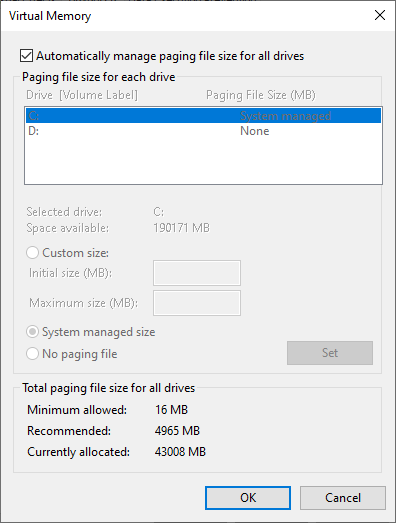This screenshot has height=523, width=396.
Task: Click the Set button
Action: click(x=330, y=353)
